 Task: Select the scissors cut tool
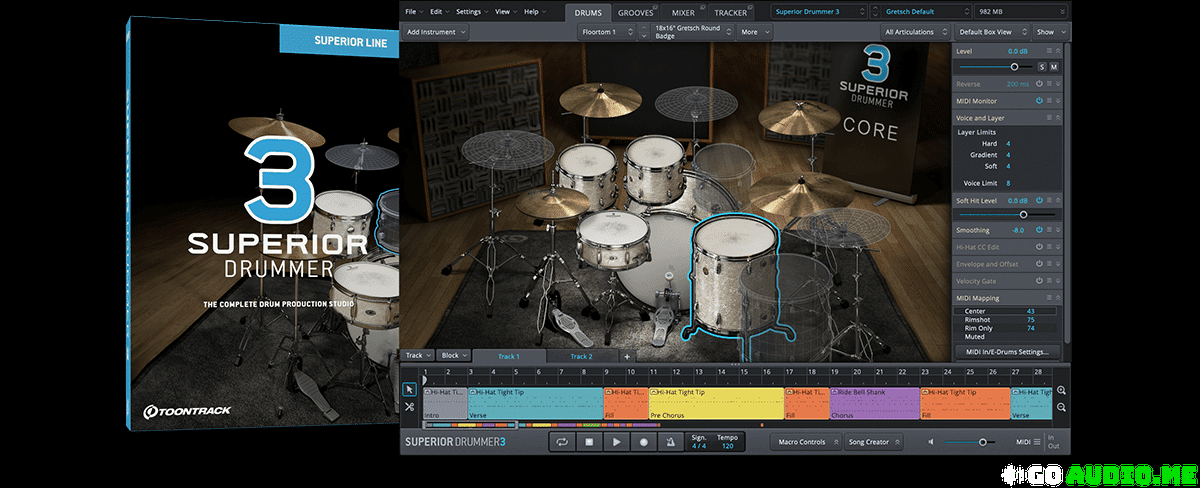click(410, 406)
